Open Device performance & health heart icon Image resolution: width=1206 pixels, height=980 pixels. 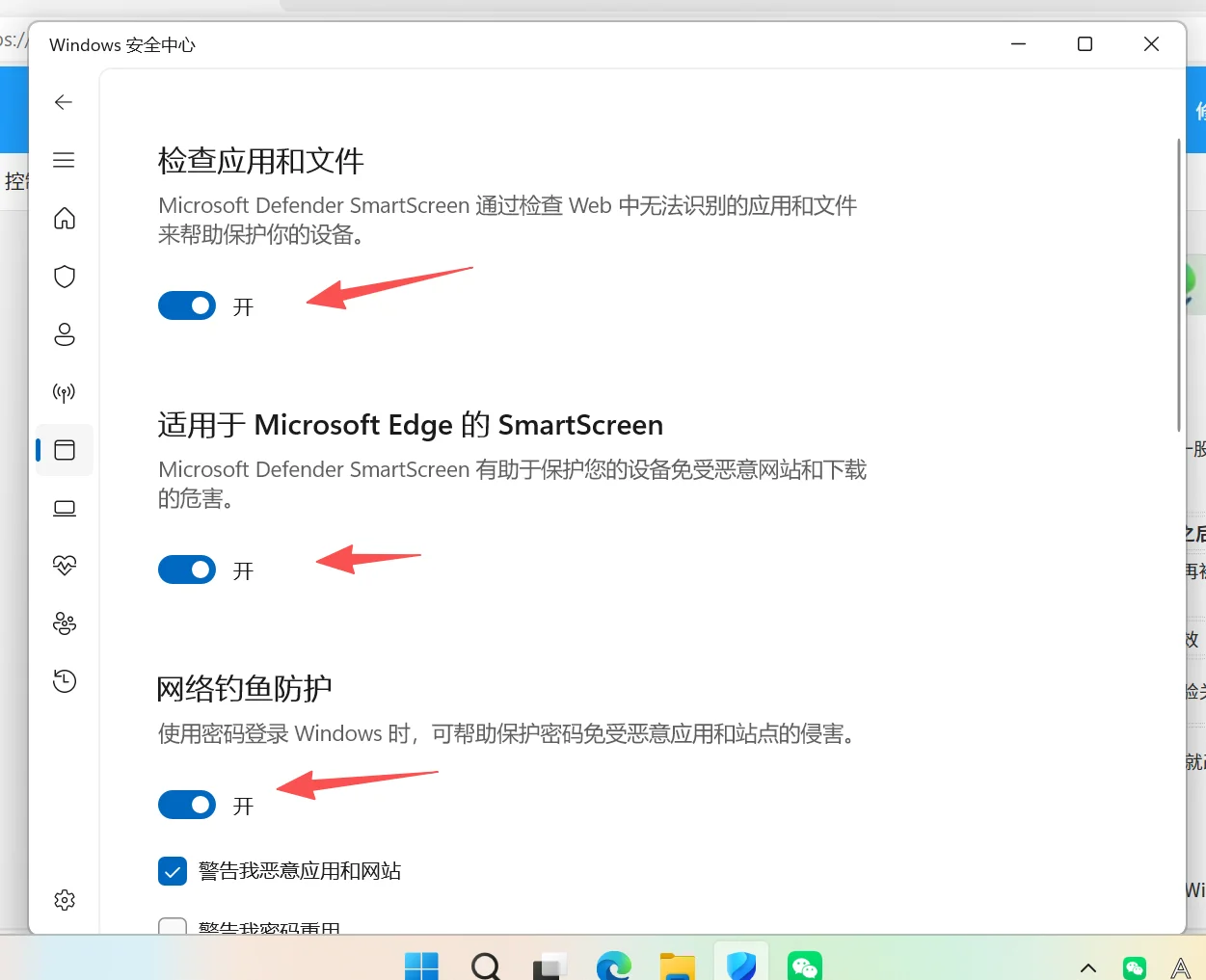pyautogui.click(x=65, y=566)
